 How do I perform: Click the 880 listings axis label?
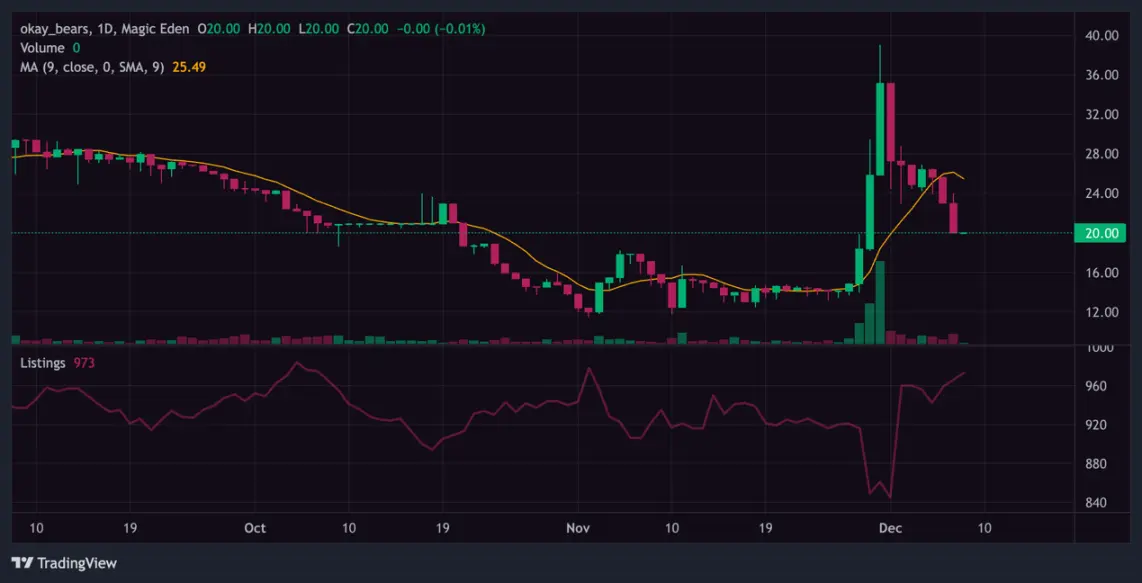click(1098, 464)
